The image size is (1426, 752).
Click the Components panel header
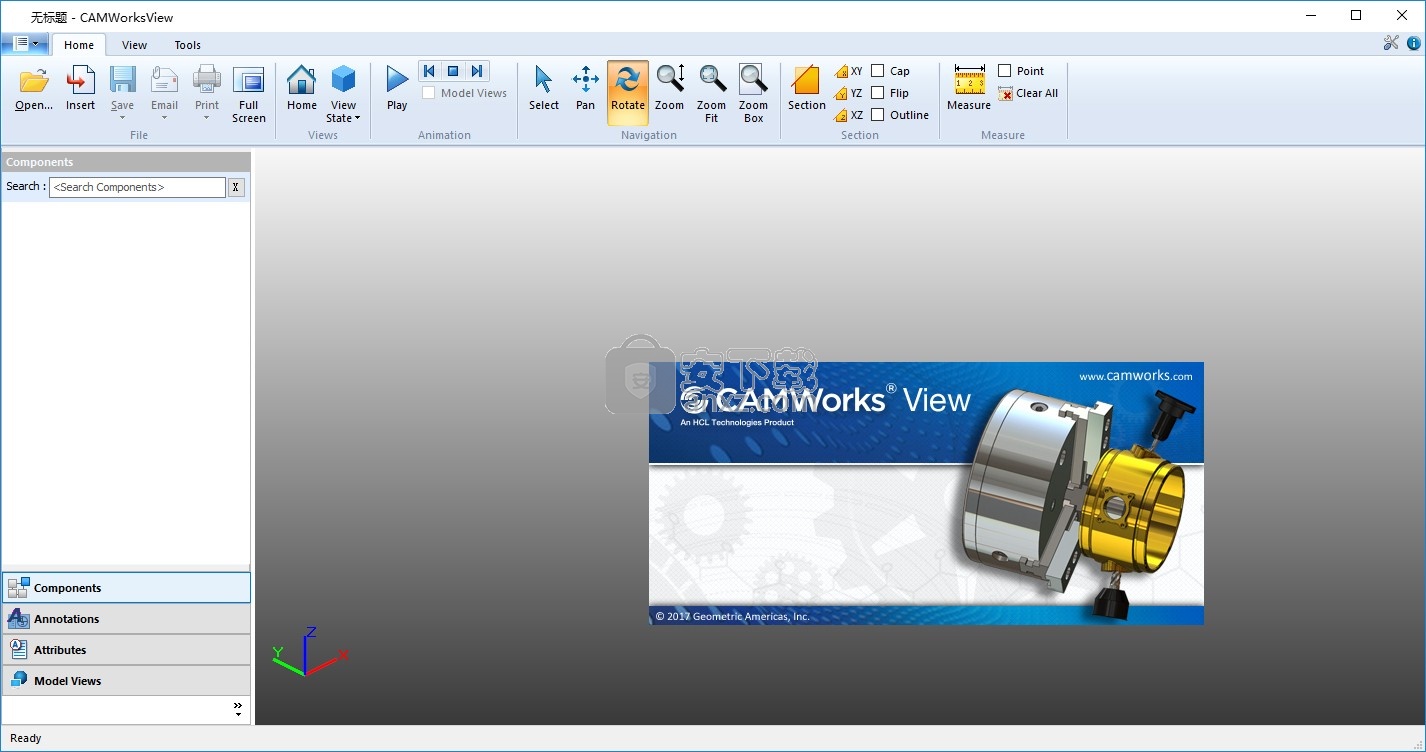(126, 162)
